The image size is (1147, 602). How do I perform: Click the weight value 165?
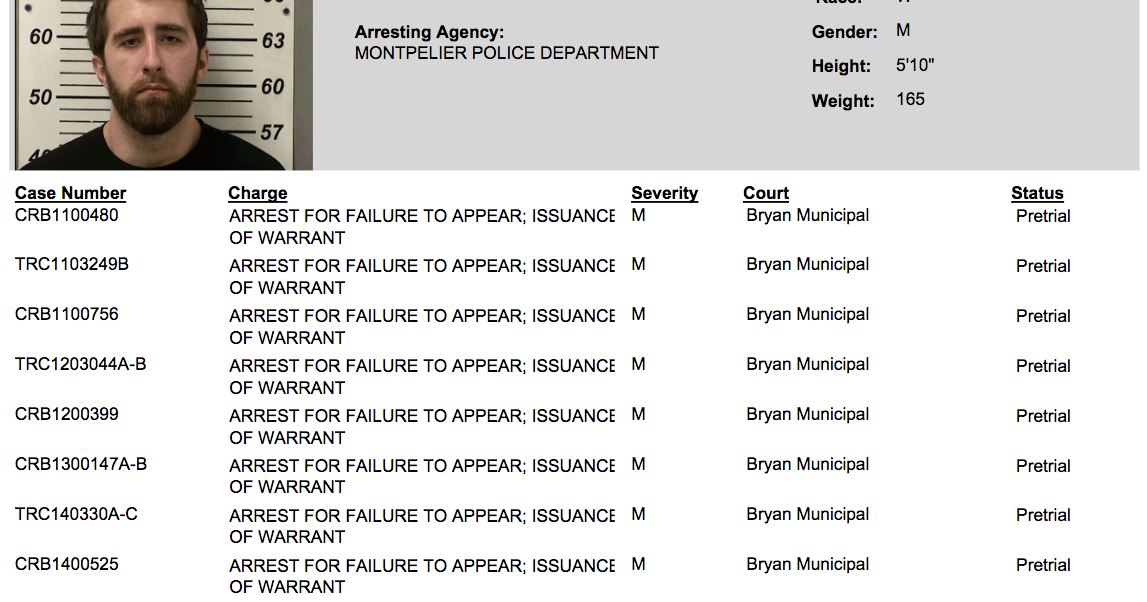pos(911,99)
